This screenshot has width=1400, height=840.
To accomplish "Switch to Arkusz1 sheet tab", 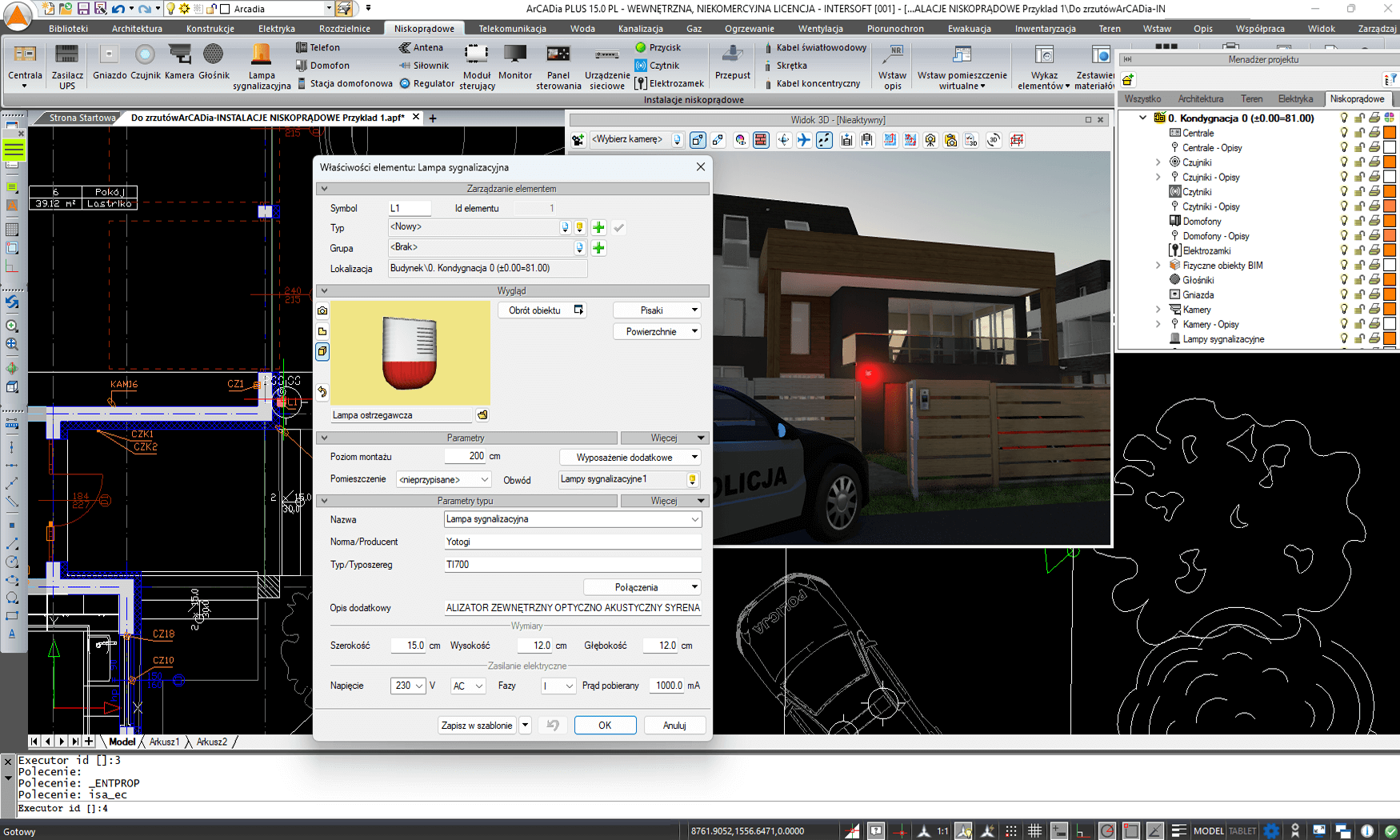I will [165, 742].
